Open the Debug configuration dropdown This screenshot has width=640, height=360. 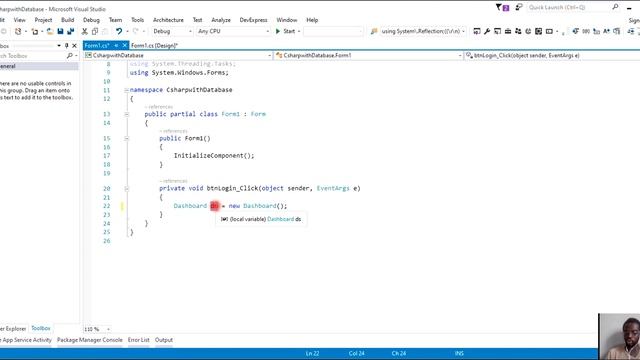coord(172,31)
